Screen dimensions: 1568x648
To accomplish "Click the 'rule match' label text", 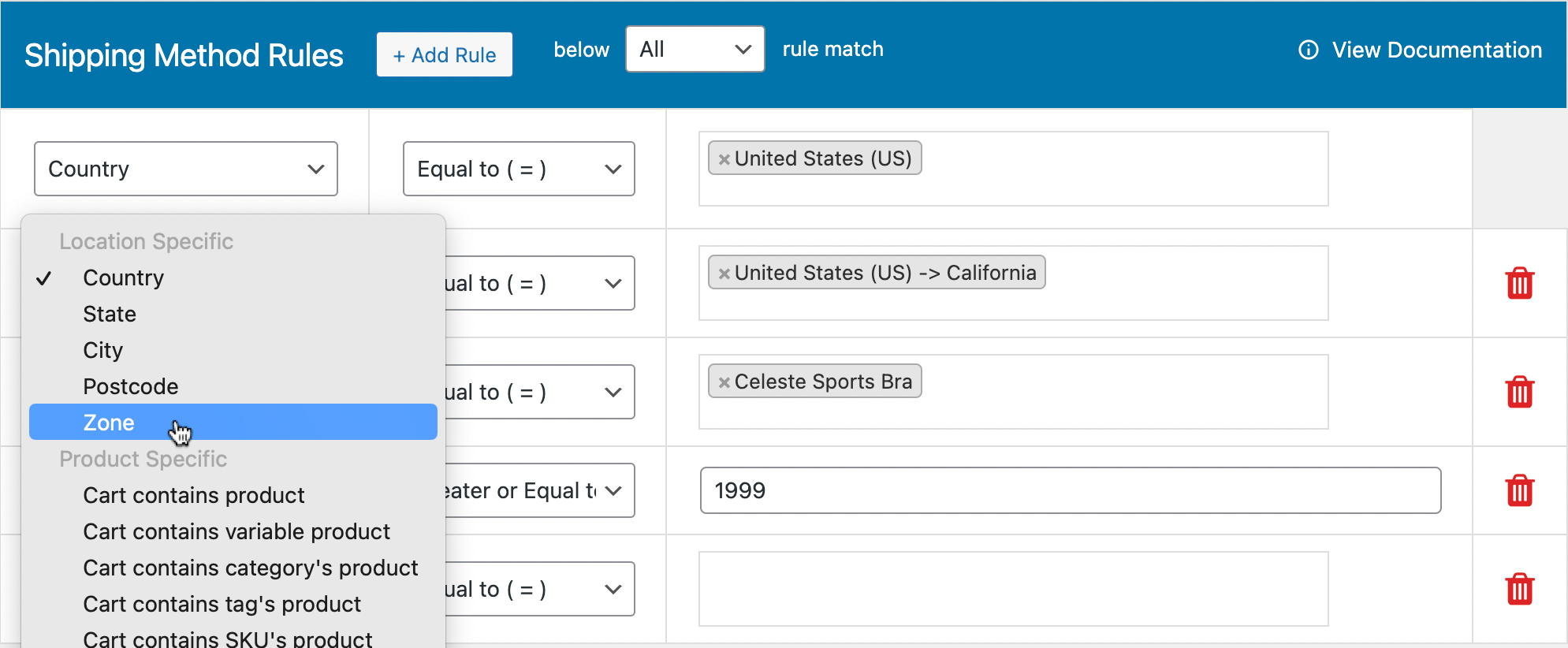I will click(832, 49).
